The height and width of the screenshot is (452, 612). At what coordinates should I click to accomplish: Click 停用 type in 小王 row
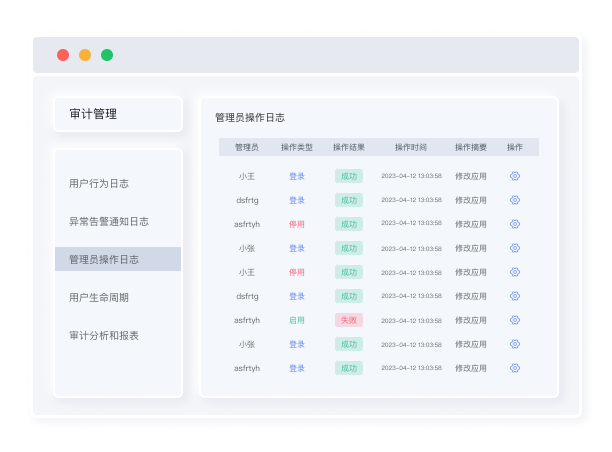(297, 272)
